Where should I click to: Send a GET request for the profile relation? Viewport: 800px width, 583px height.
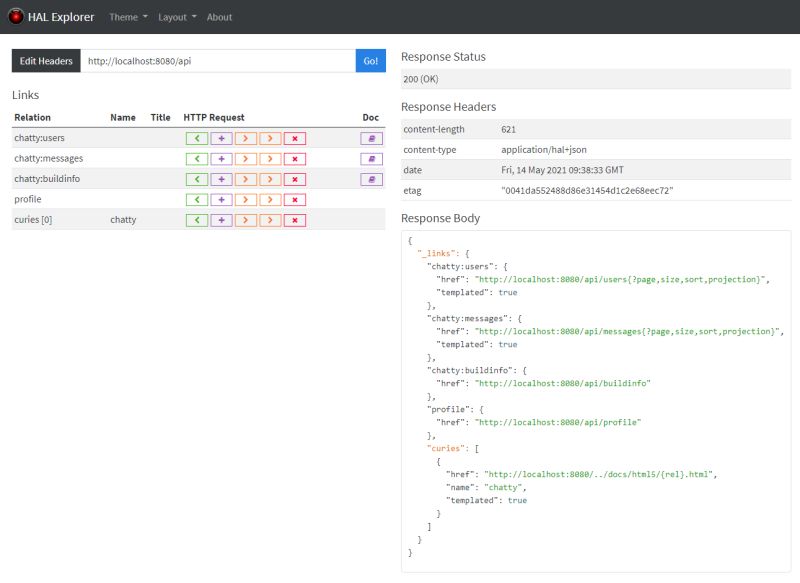coord(197,199)
